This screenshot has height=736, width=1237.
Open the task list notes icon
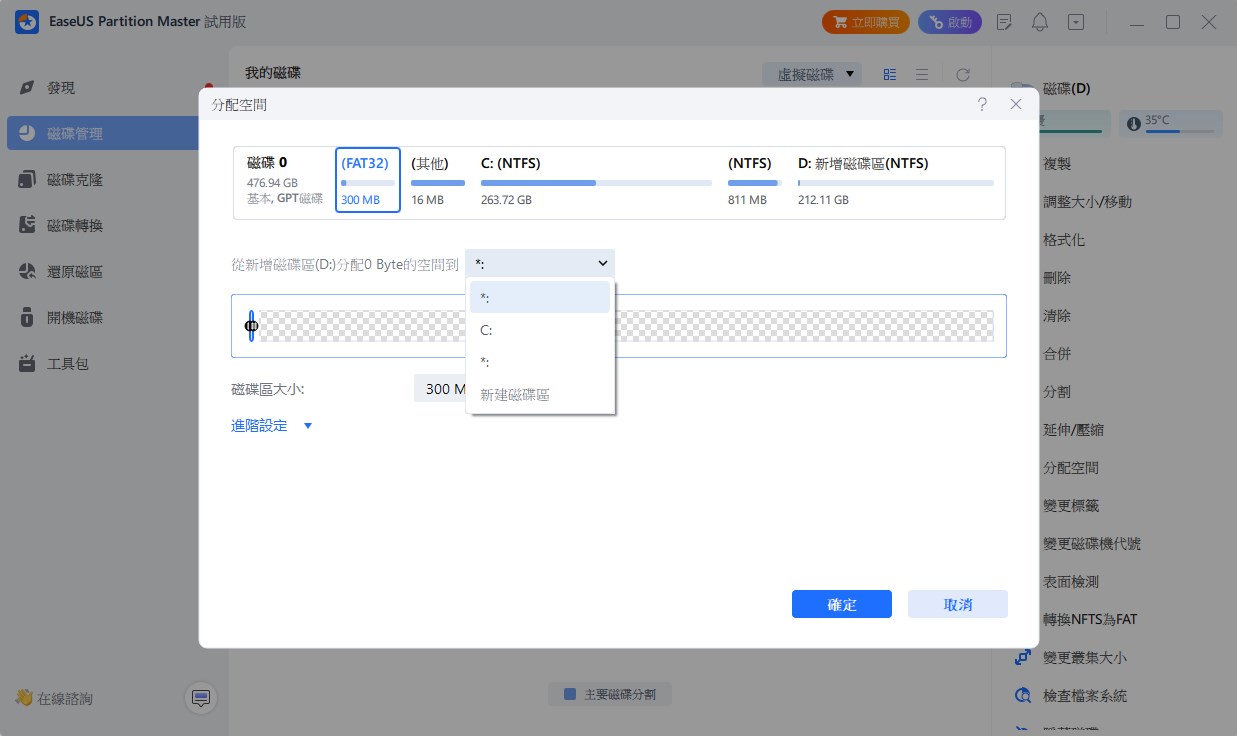pyautogui.click(x=1005, y=22)
